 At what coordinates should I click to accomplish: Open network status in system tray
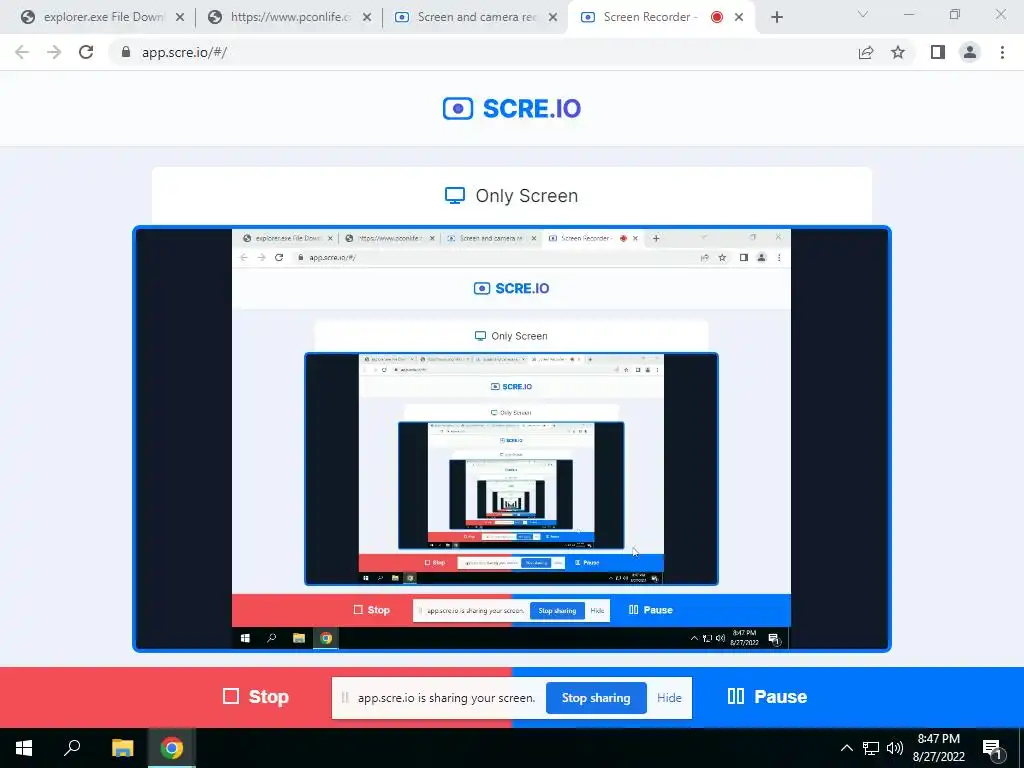click(871, 748)
